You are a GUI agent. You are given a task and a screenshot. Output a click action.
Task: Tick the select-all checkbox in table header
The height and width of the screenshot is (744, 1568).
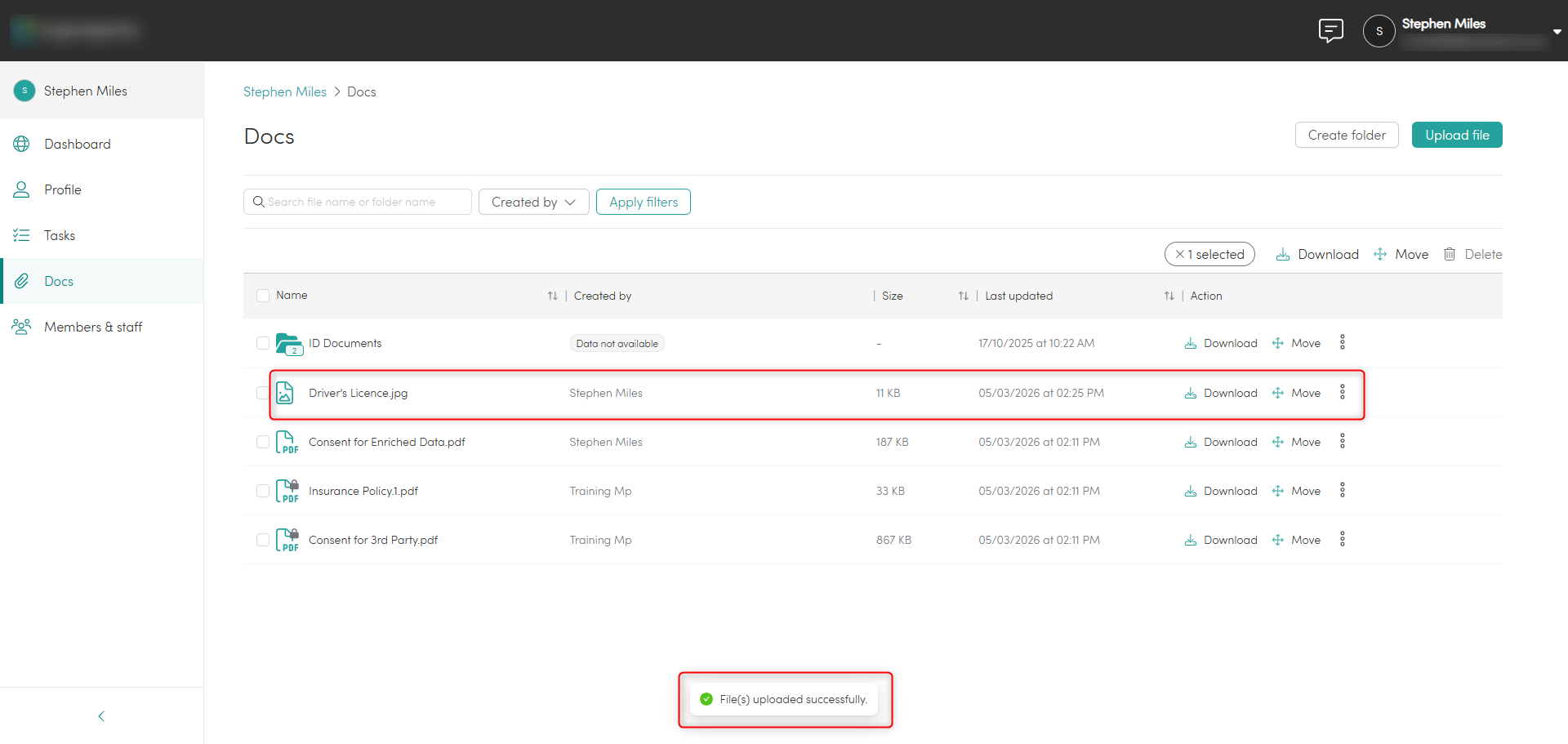[x=263, y=296]
